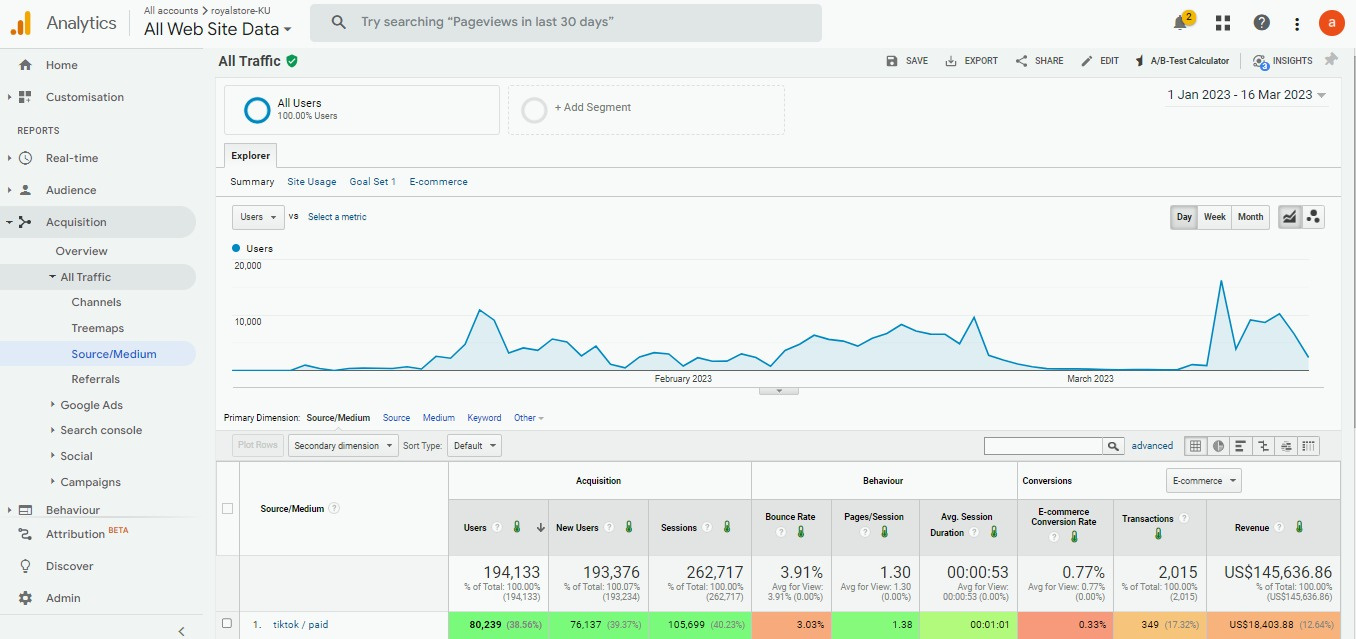
Task: Open the Other primary dimension dropdown
Action: (x=529, y=418)
